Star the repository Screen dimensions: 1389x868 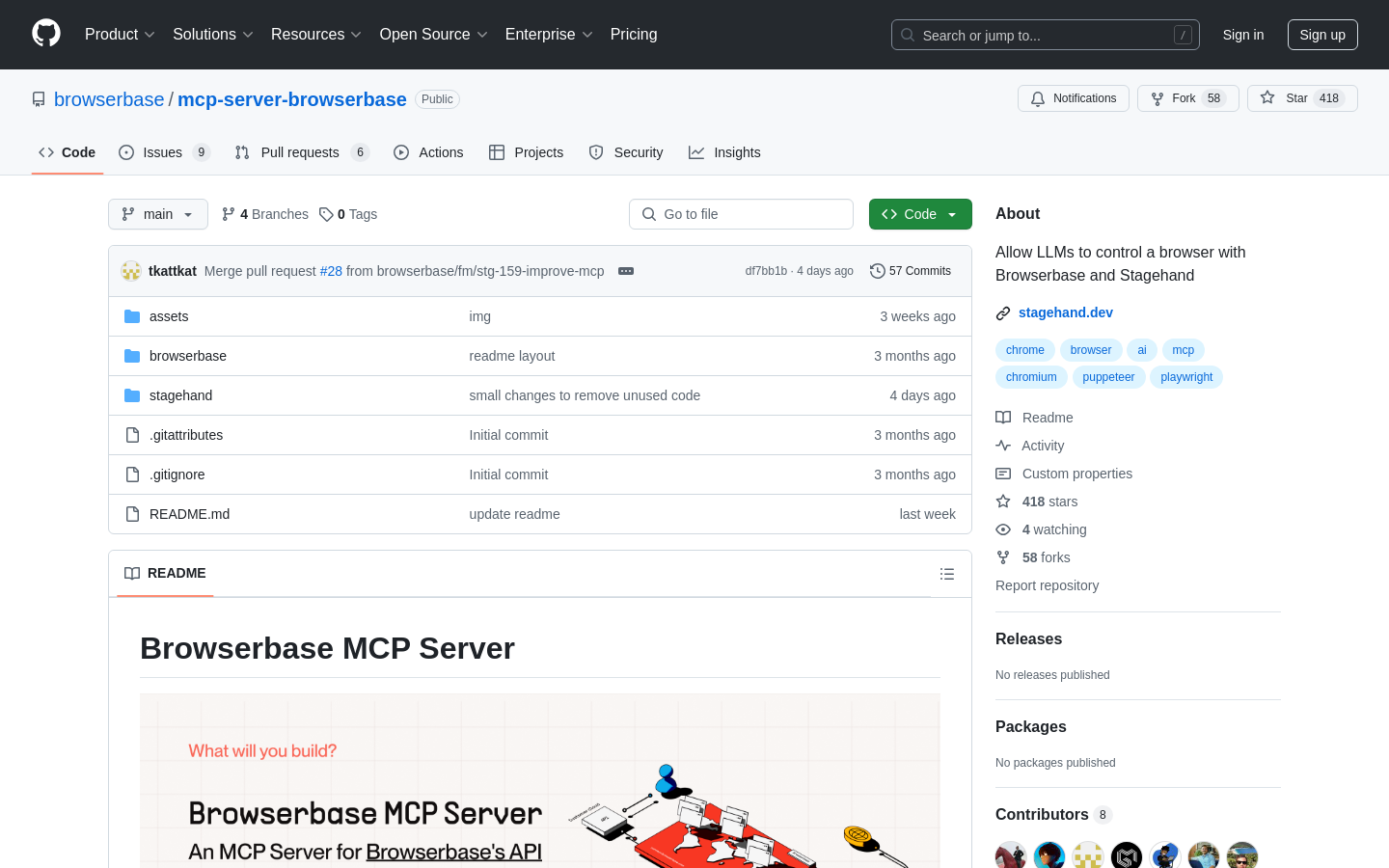(1302, 98)
